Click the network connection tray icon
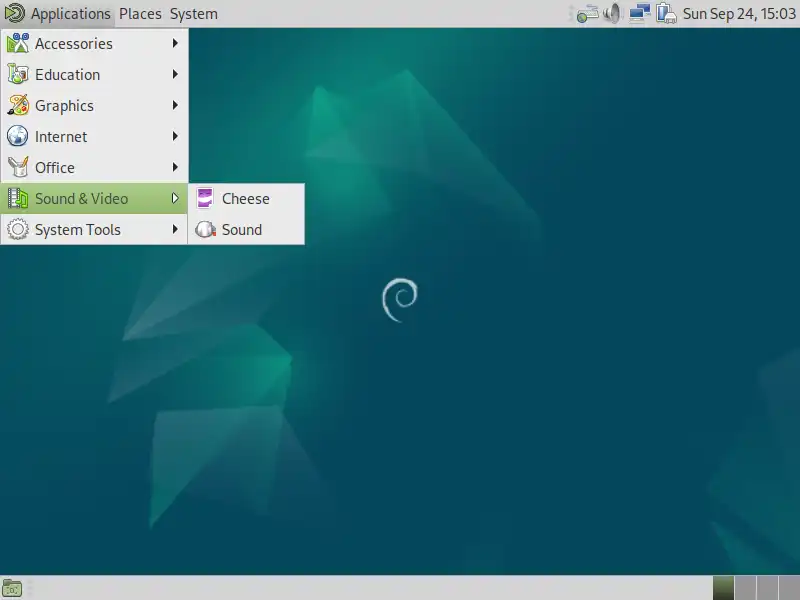Viewport: 800px width, 600px height. (x=639, y=14)
